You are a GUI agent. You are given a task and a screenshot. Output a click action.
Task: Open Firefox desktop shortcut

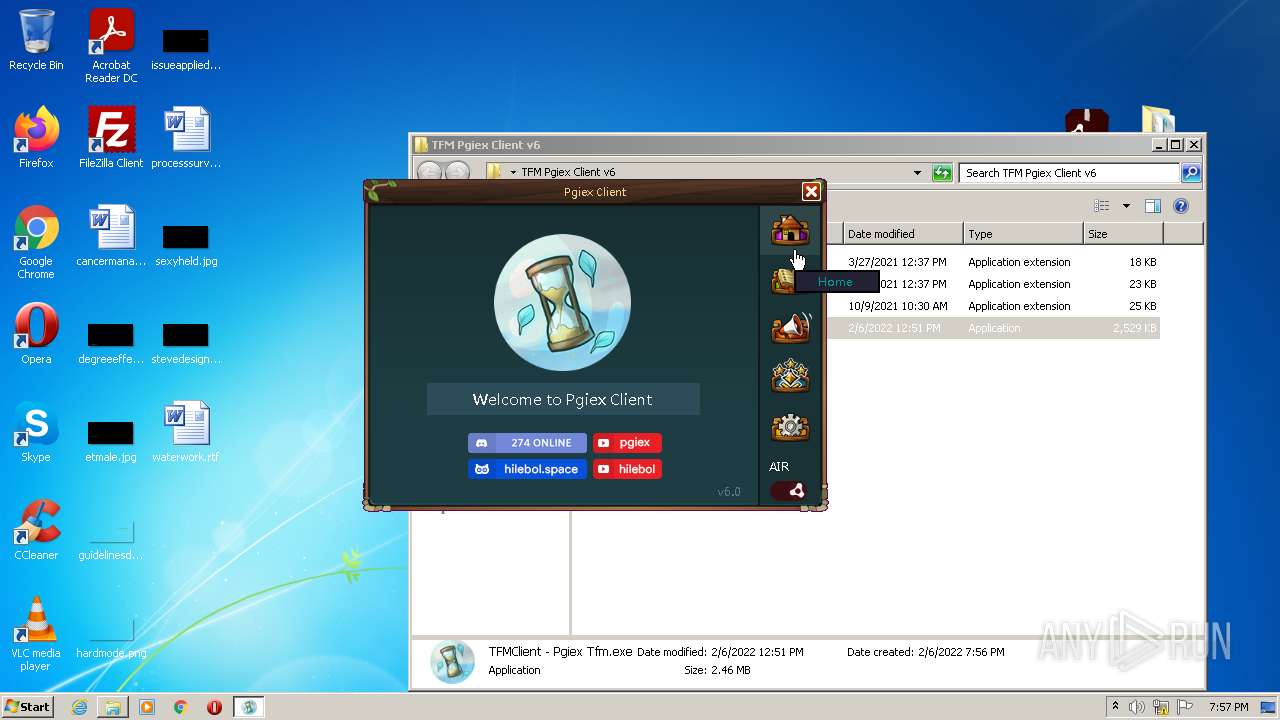point(36,138)
